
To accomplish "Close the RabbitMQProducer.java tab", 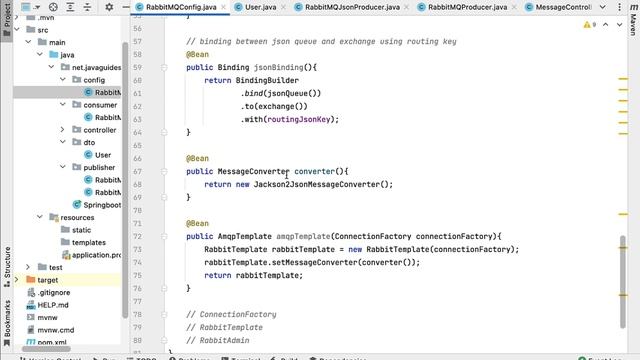I will [x=514, y=7].
